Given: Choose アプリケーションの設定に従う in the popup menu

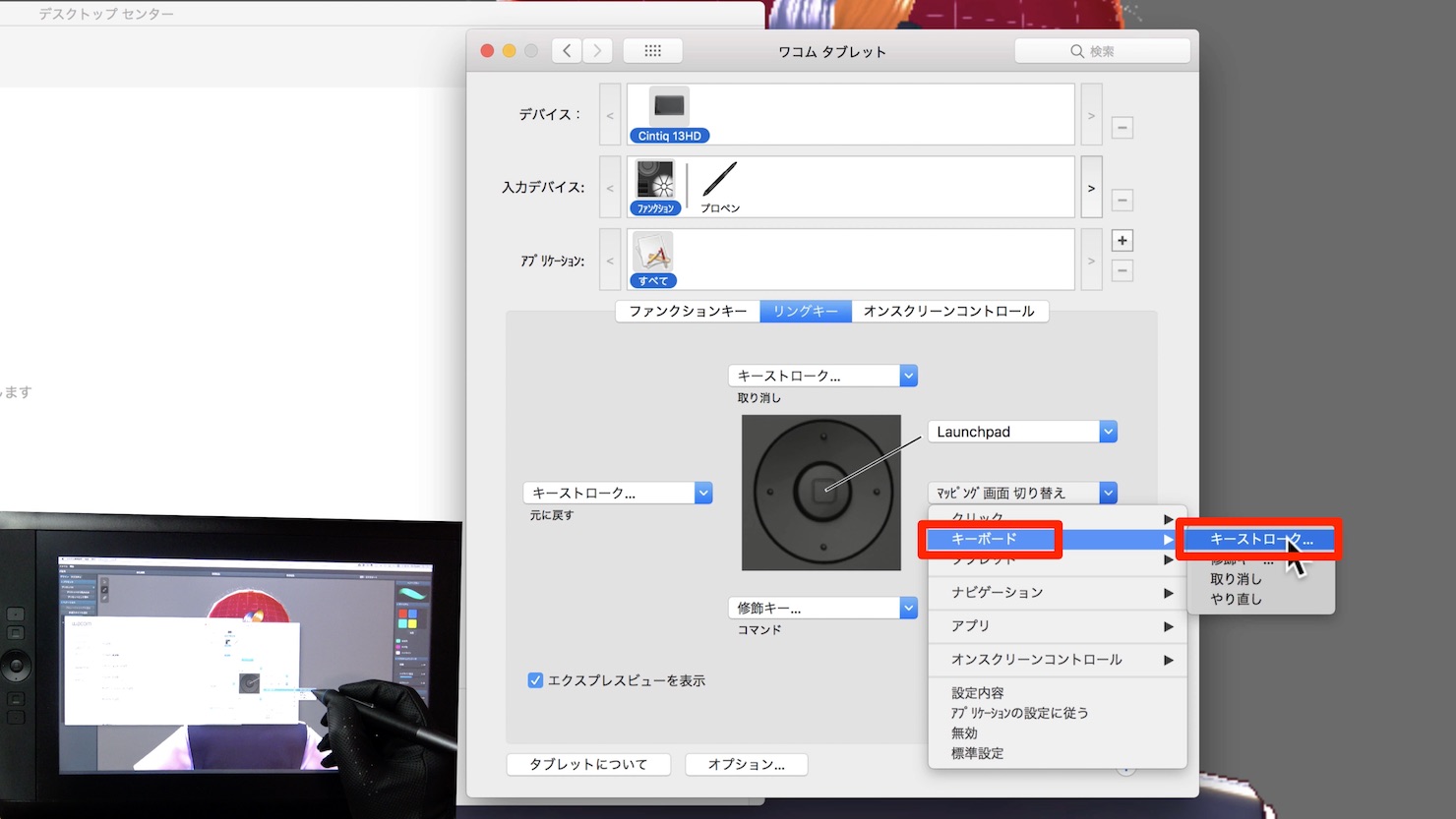Looking at the screenshot, I should tap(1058, 713).
